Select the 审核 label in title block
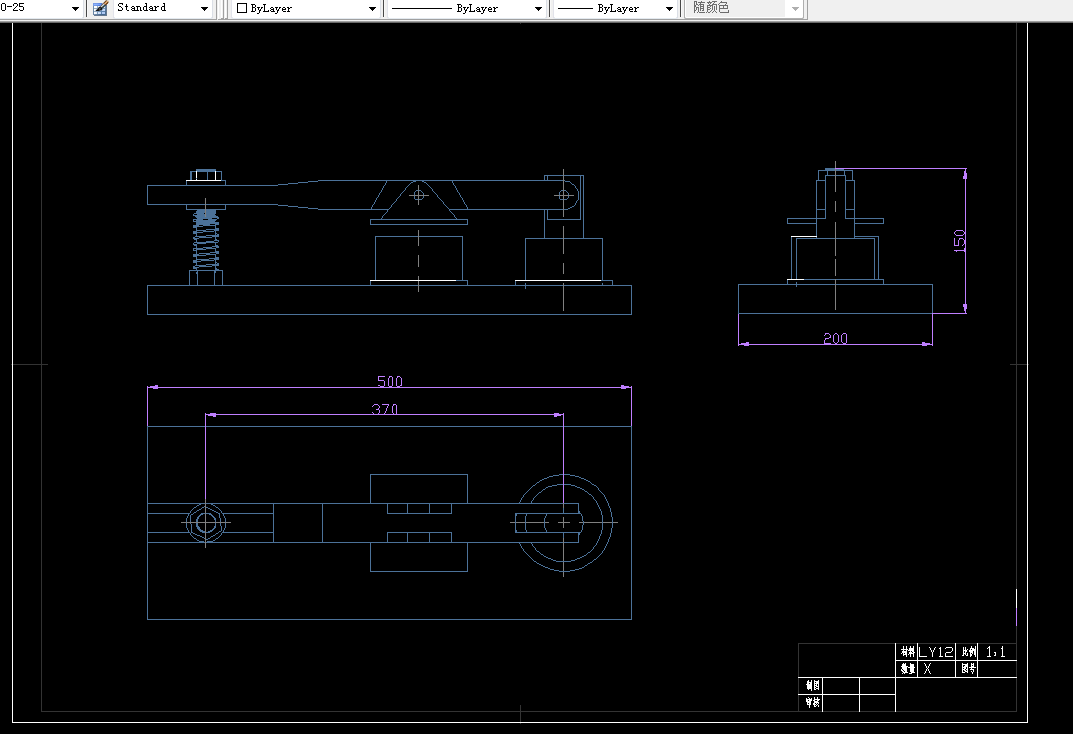Image resolution: width=1073 pixels, height=734 pixels. tap(812, 703)
